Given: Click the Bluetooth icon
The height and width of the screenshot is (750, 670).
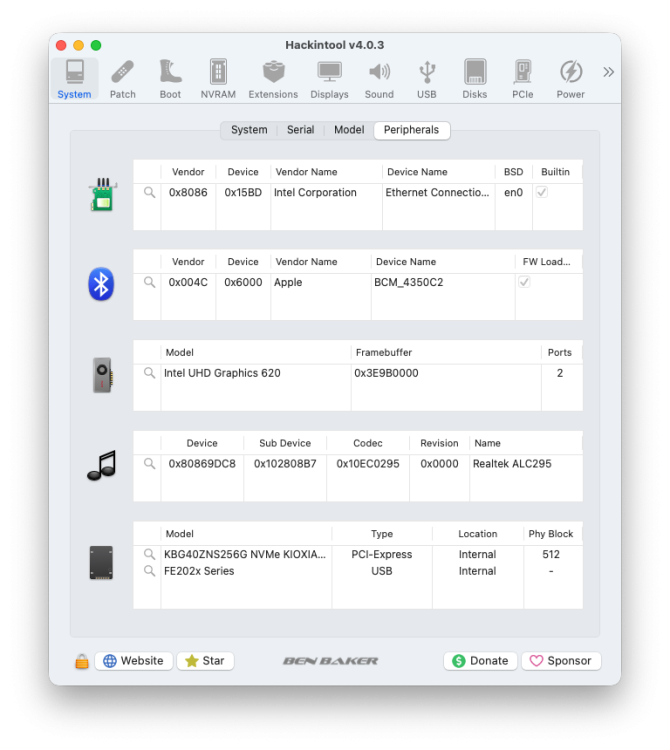Looking at the screenshot, I should 101,284.
